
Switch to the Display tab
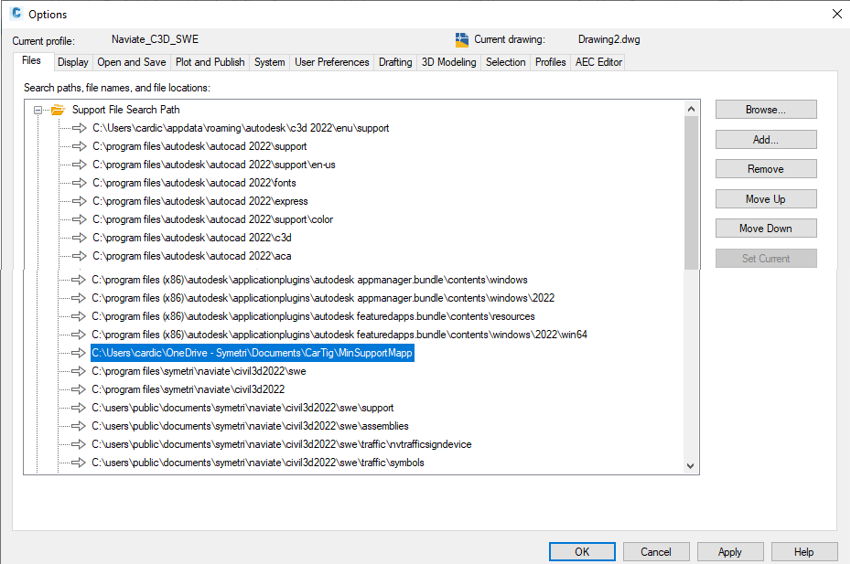click(73, 62)
